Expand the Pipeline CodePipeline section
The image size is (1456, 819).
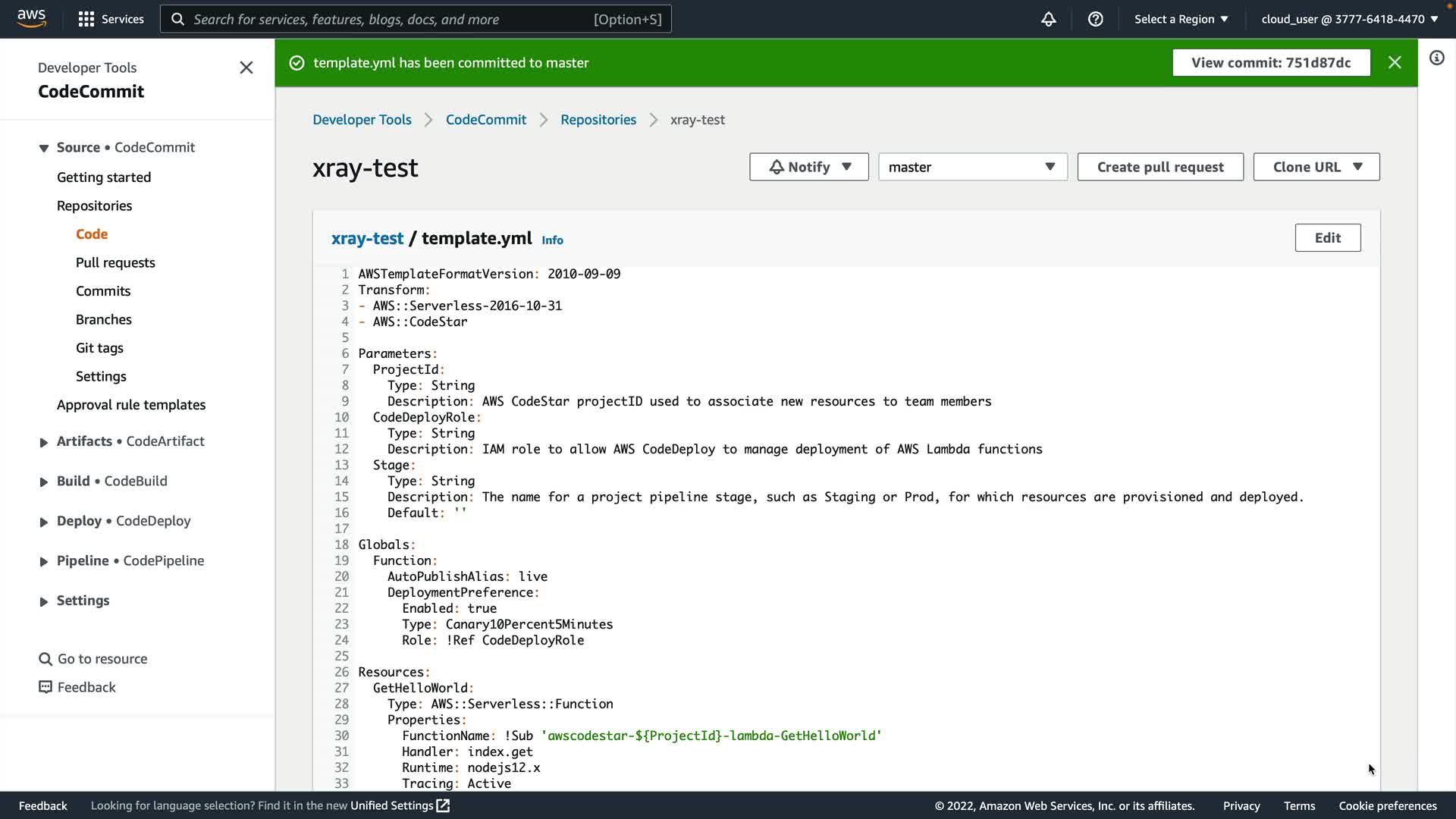point(44,561)
